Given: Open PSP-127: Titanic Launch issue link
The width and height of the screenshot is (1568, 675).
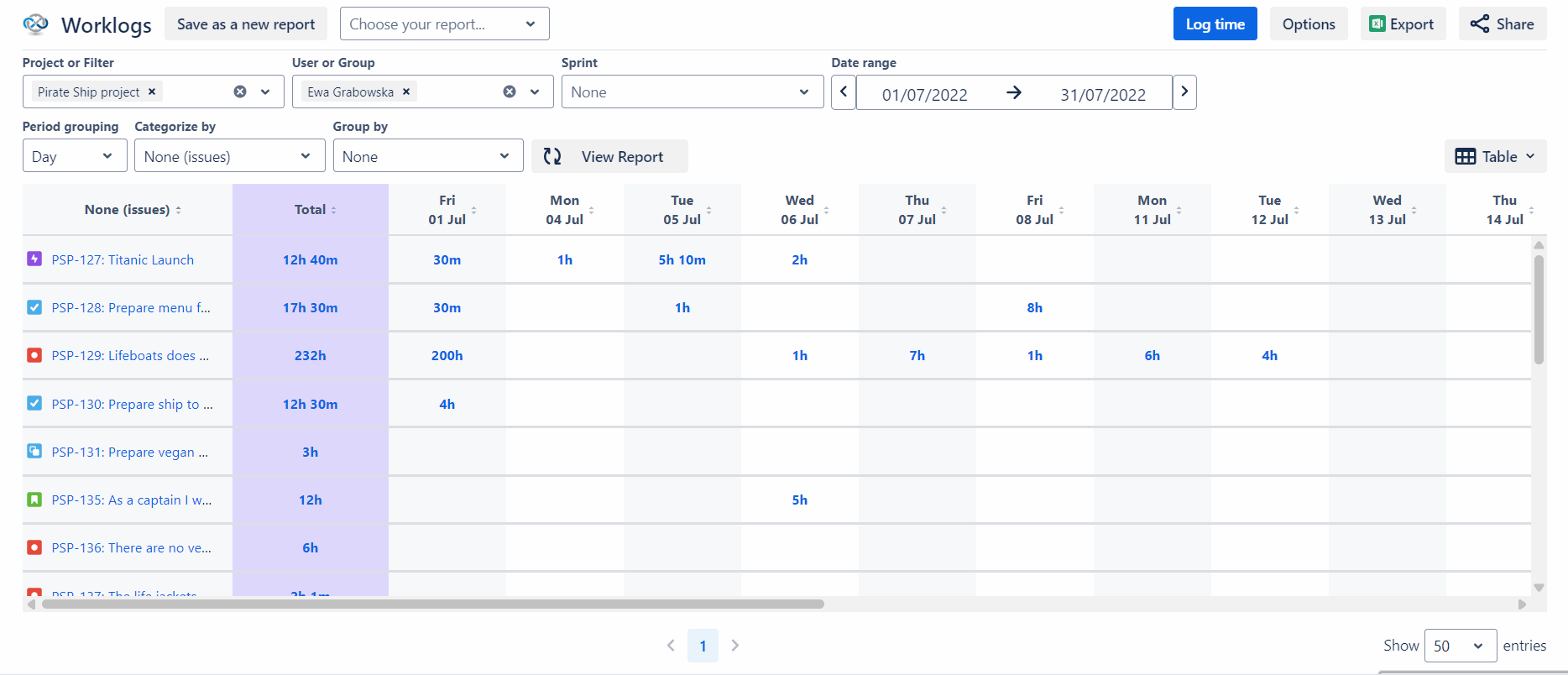Looking at the screenshot, I should (x=123, y=259).
